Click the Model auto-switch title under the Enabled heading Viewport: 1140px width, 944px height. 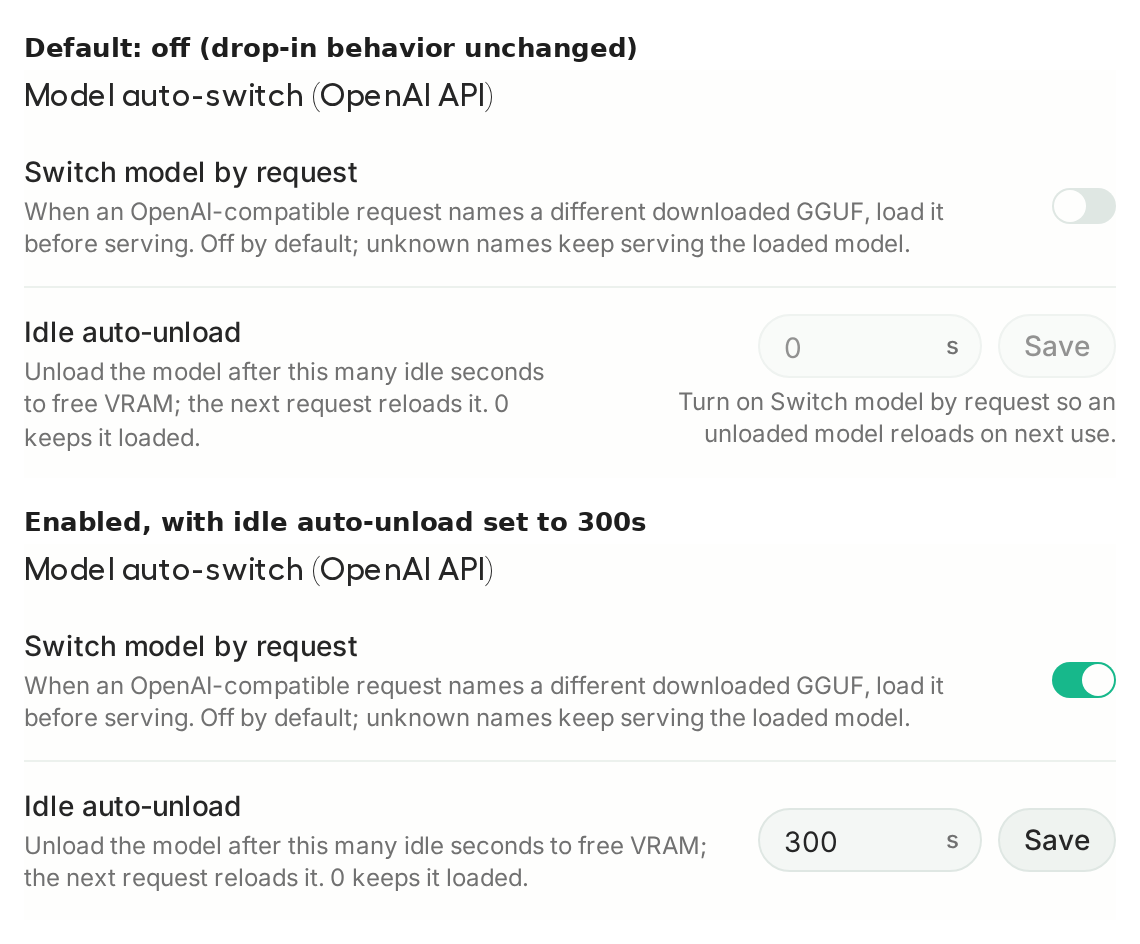(x=259, y=569)
